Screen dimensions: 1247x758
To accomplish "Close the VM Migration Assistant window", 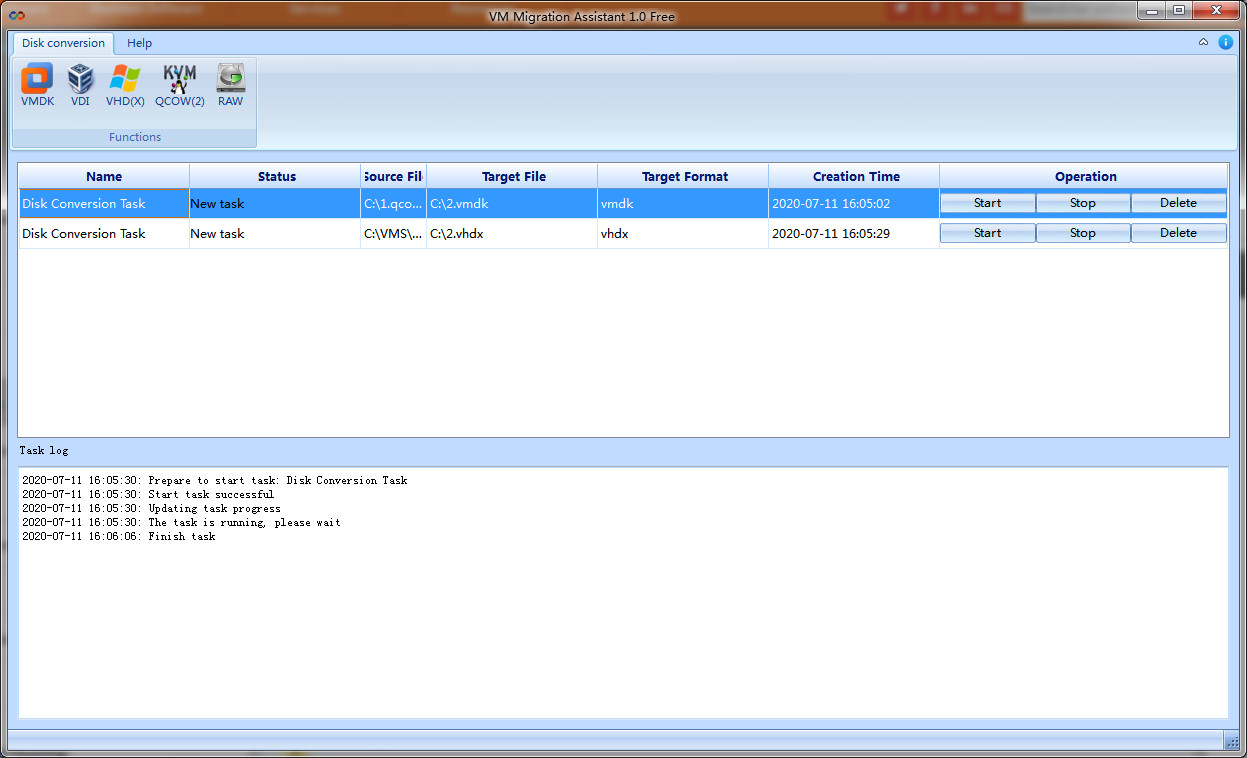I will tap(1216, 10).
